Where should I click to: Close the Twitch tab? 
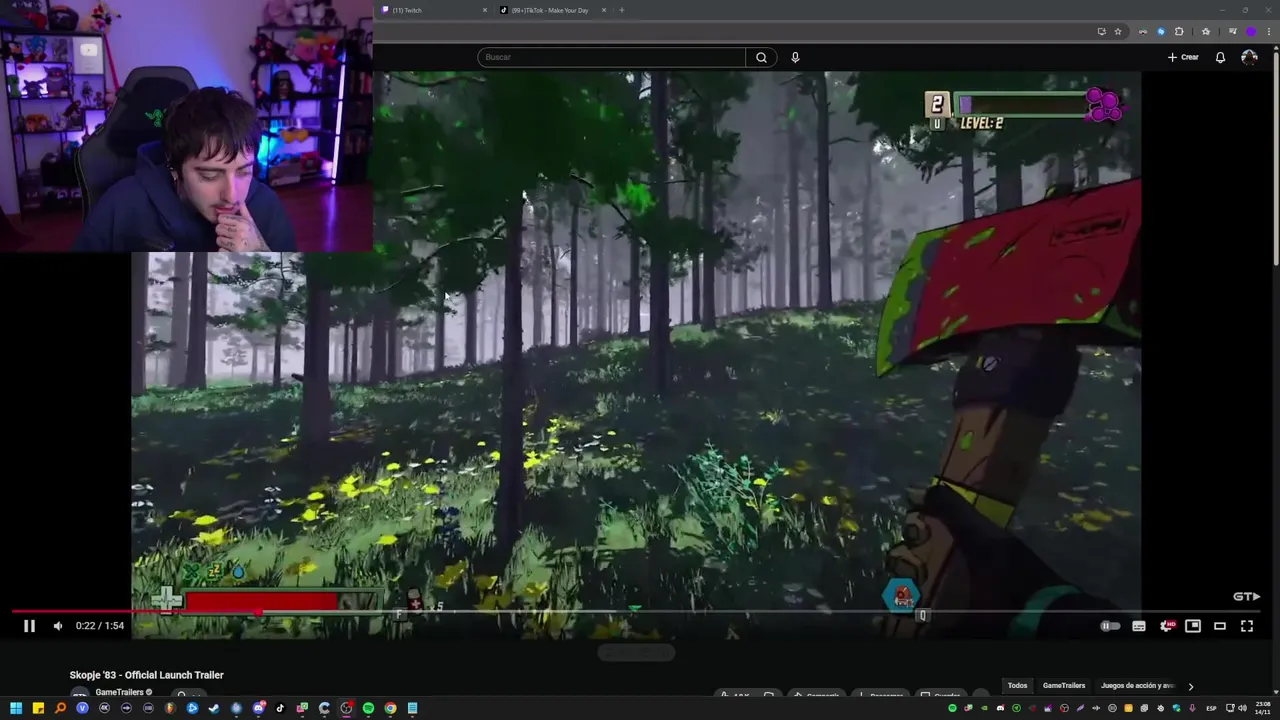click(485, 10)
